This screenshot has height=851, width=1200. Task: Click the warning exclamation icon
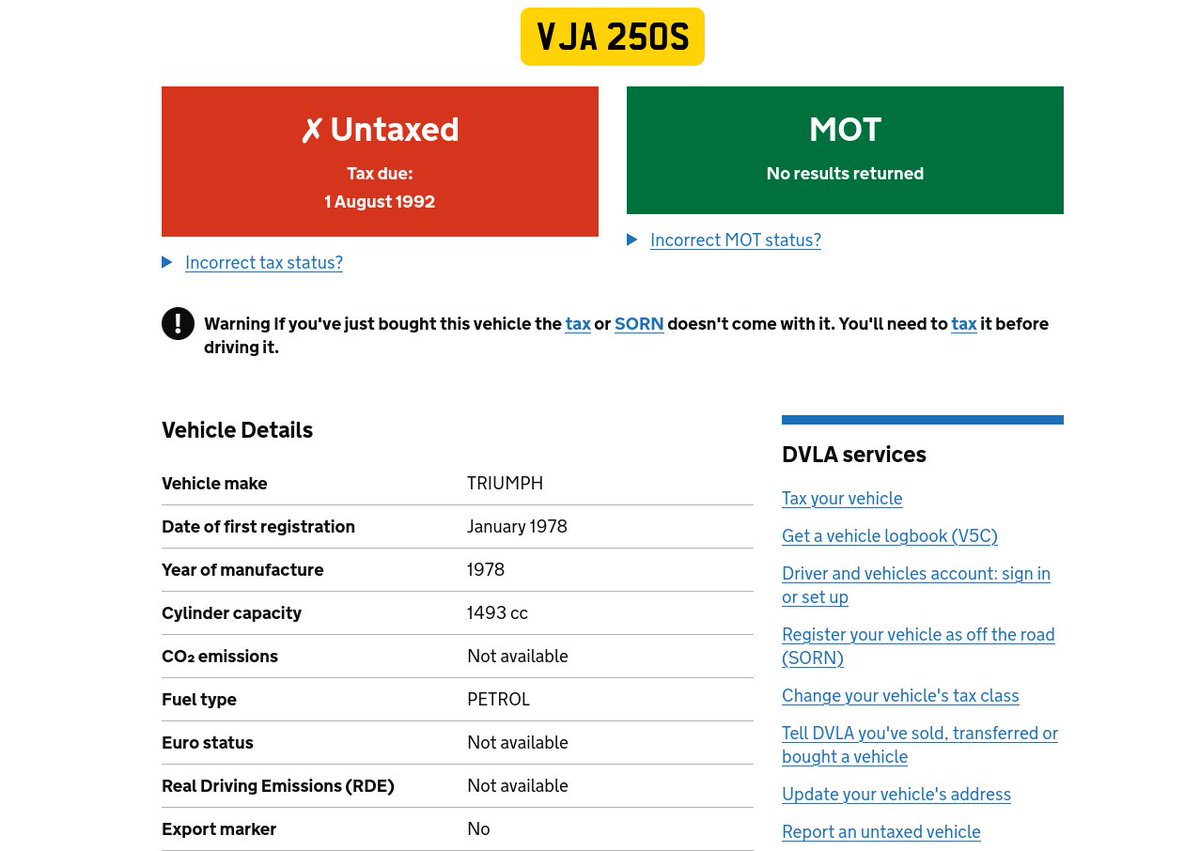(178, 323)
